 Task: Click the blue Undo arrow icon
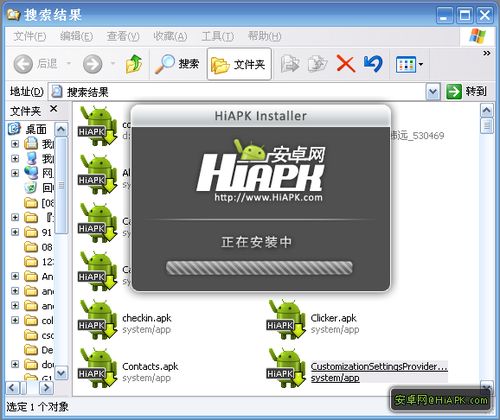373,64
